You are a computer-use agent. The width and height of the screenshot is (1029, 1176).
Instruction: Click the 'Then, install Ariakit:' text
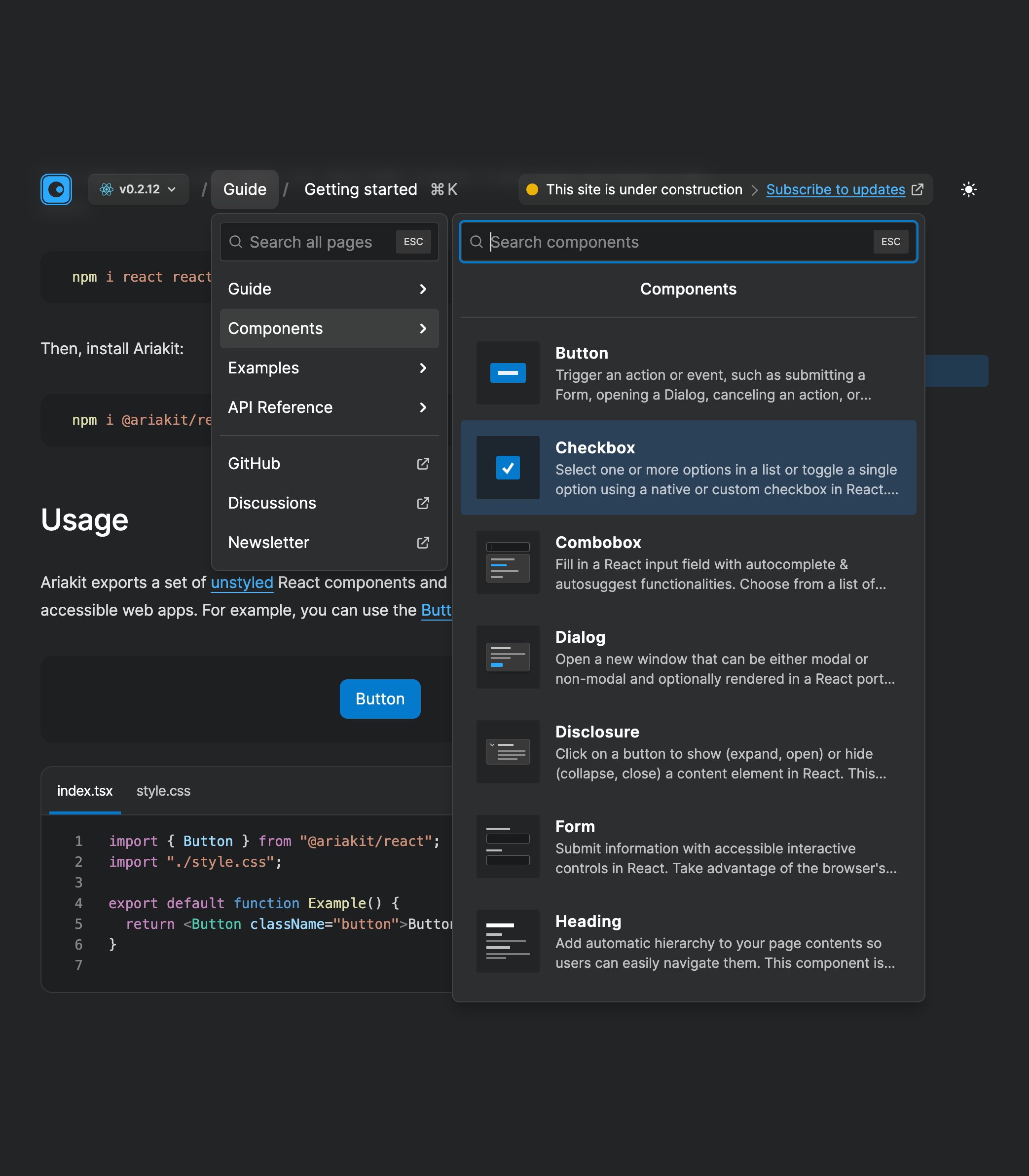click(x=112, y=349)
